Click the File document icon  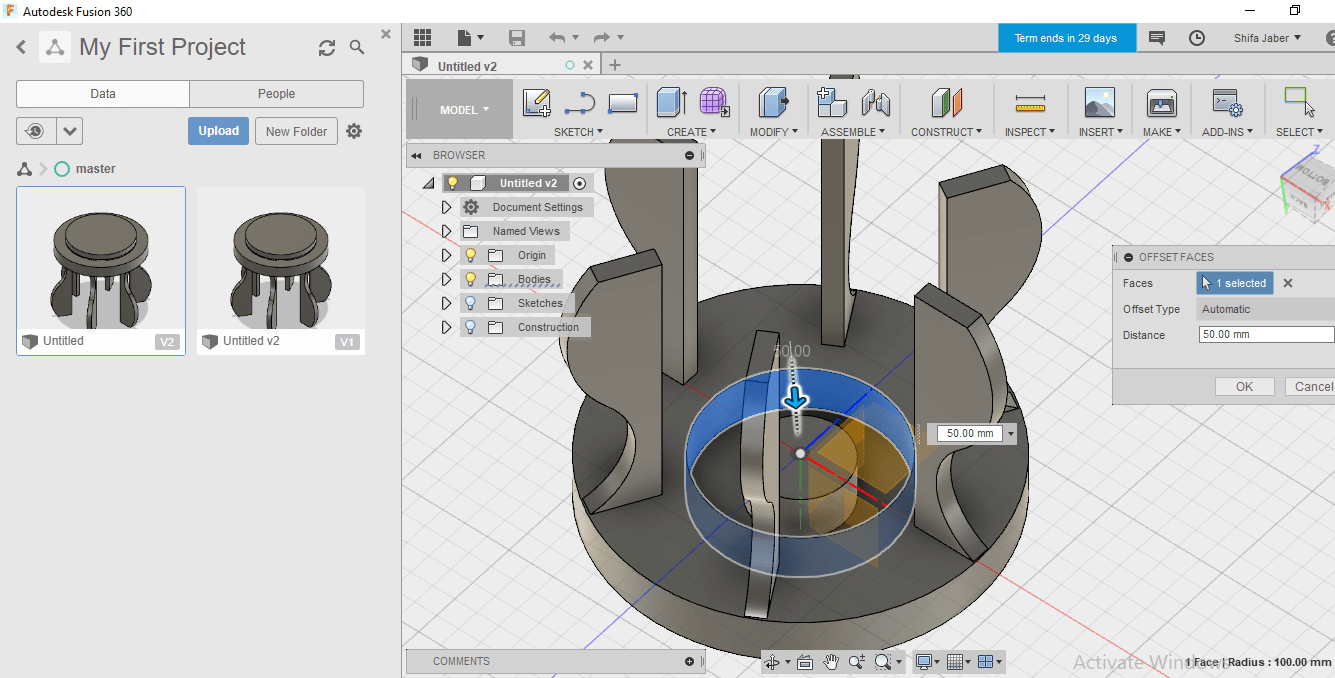465,38
